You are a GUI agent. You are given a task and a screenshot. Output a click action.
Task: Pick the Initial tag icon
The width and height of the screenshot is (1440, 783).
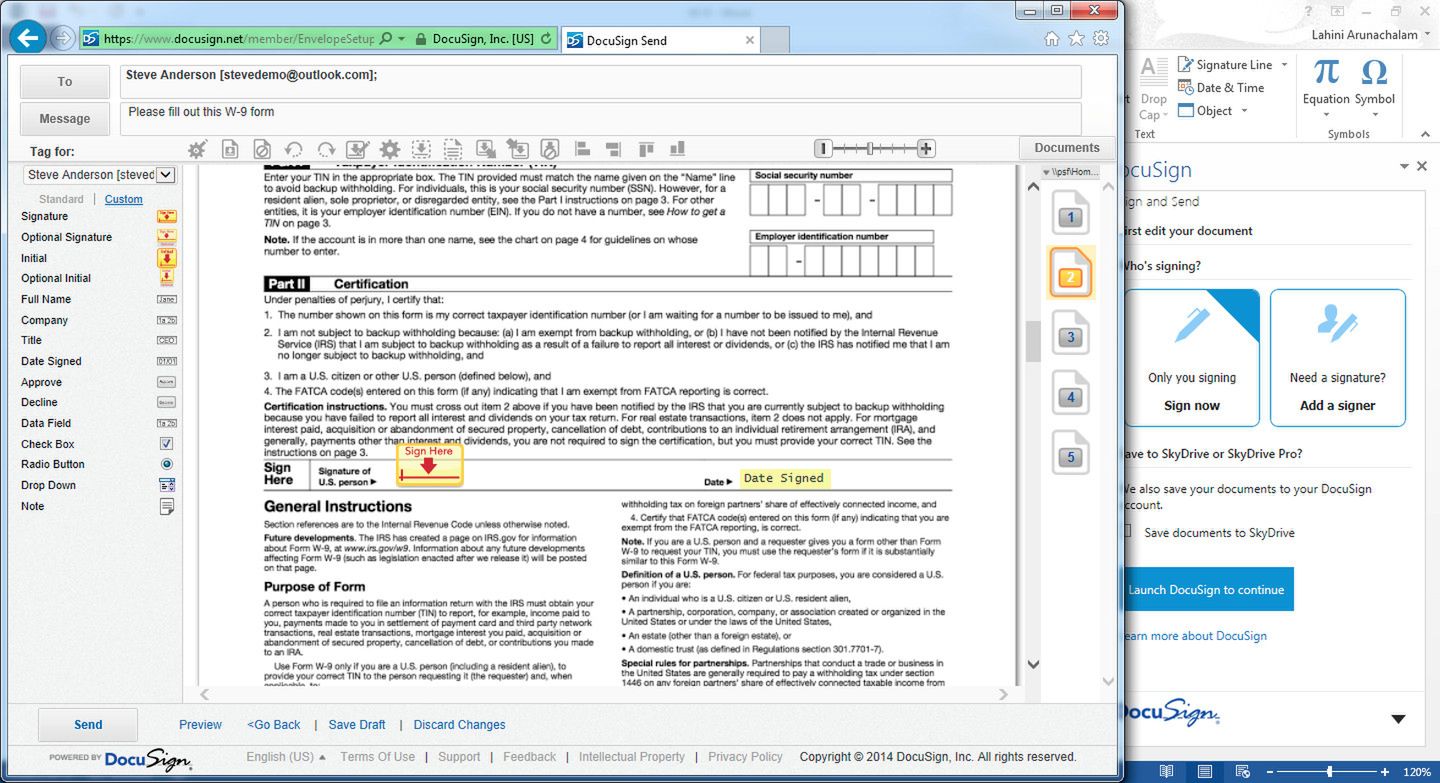click(x=167, y=258)
